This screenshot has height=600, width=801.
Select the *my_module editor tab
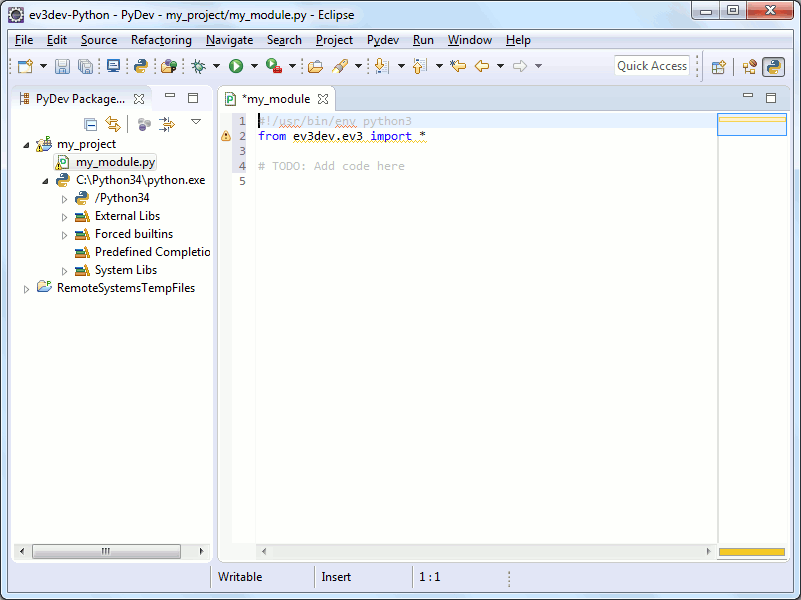tap(276, 99)
